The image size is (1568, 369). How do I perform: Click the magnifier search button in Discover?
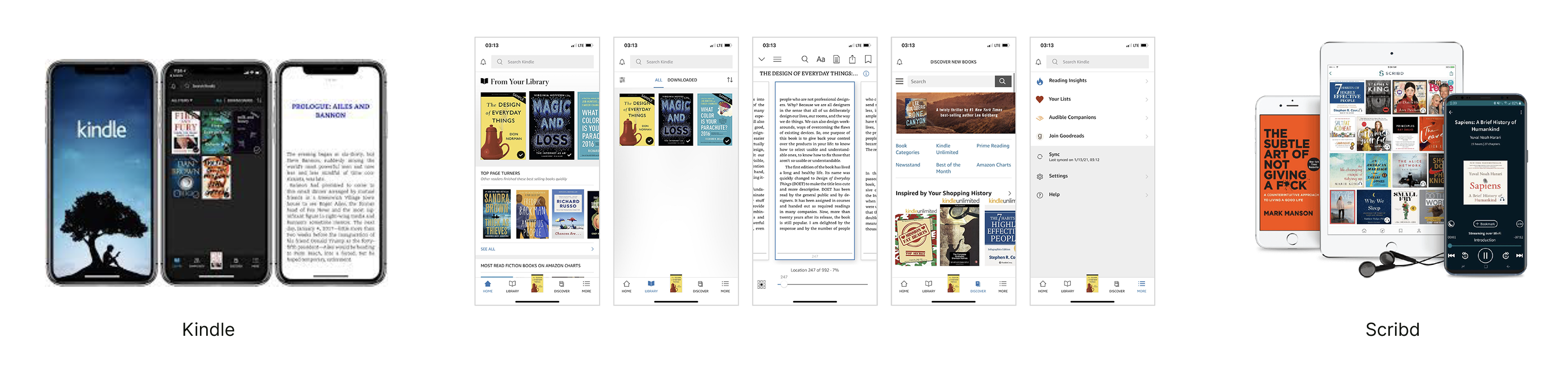tap(1003, 82)
